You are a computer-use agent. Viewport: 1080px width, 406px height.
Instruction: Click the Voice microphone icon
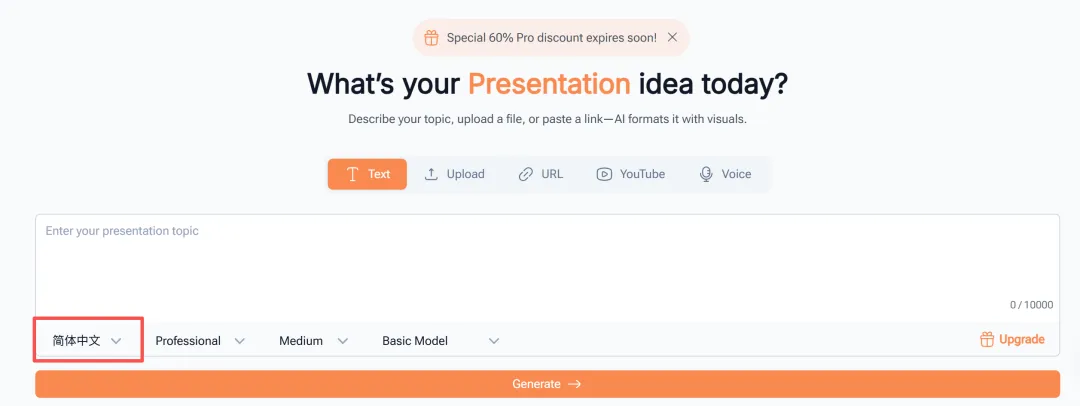[x=707, y=174]
